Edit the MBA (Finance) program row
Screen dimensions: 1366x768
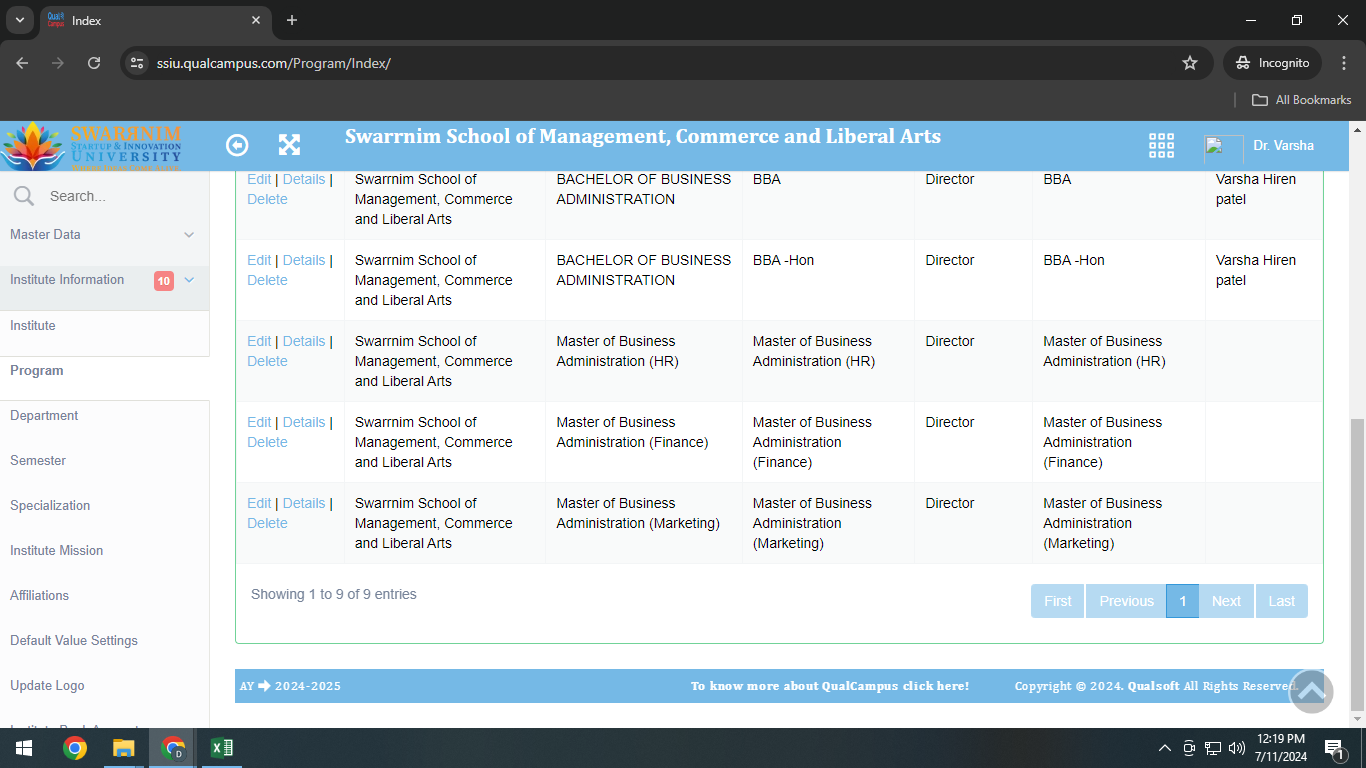[259, 422]
